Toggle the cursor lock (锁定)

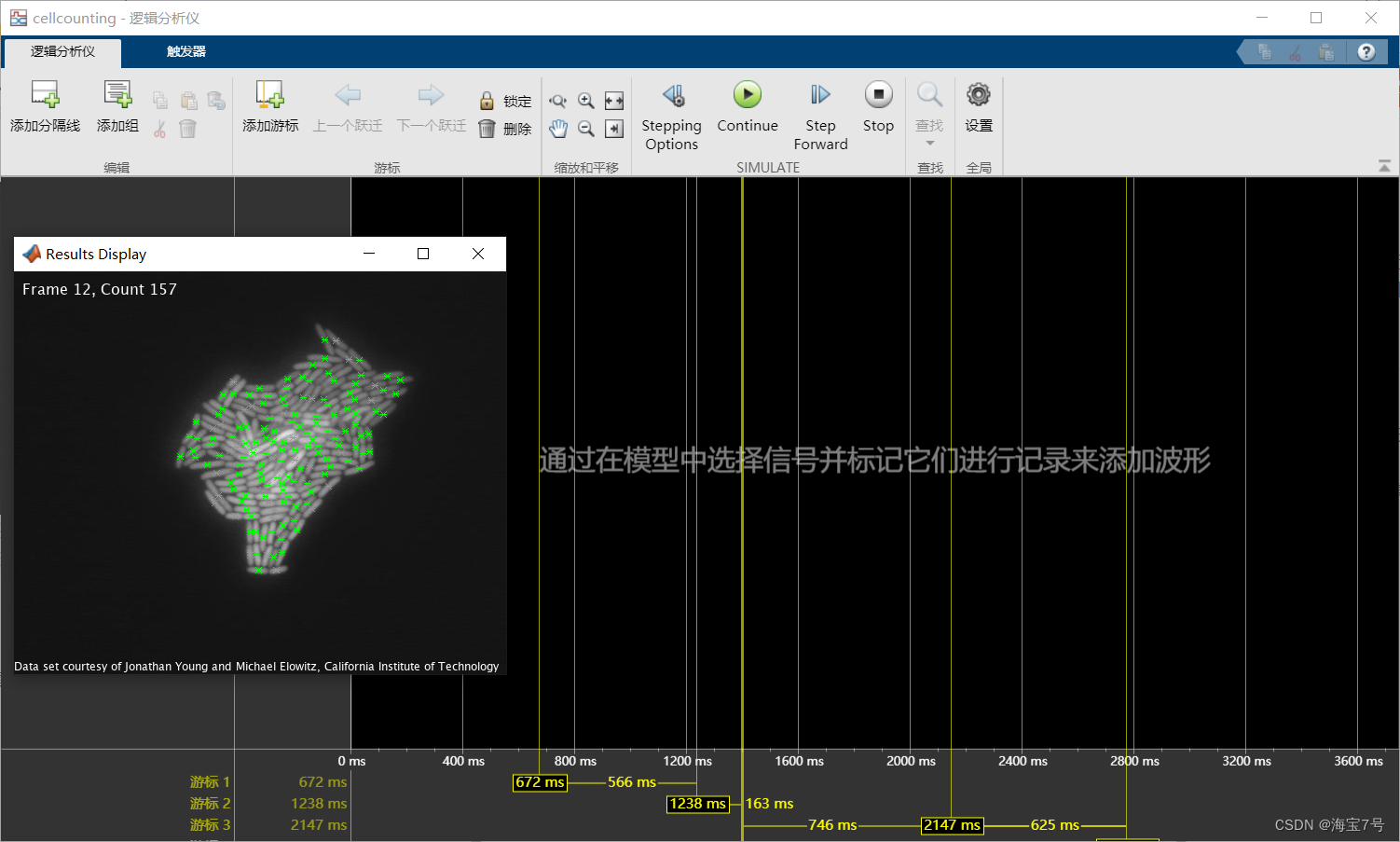[505, 101]
